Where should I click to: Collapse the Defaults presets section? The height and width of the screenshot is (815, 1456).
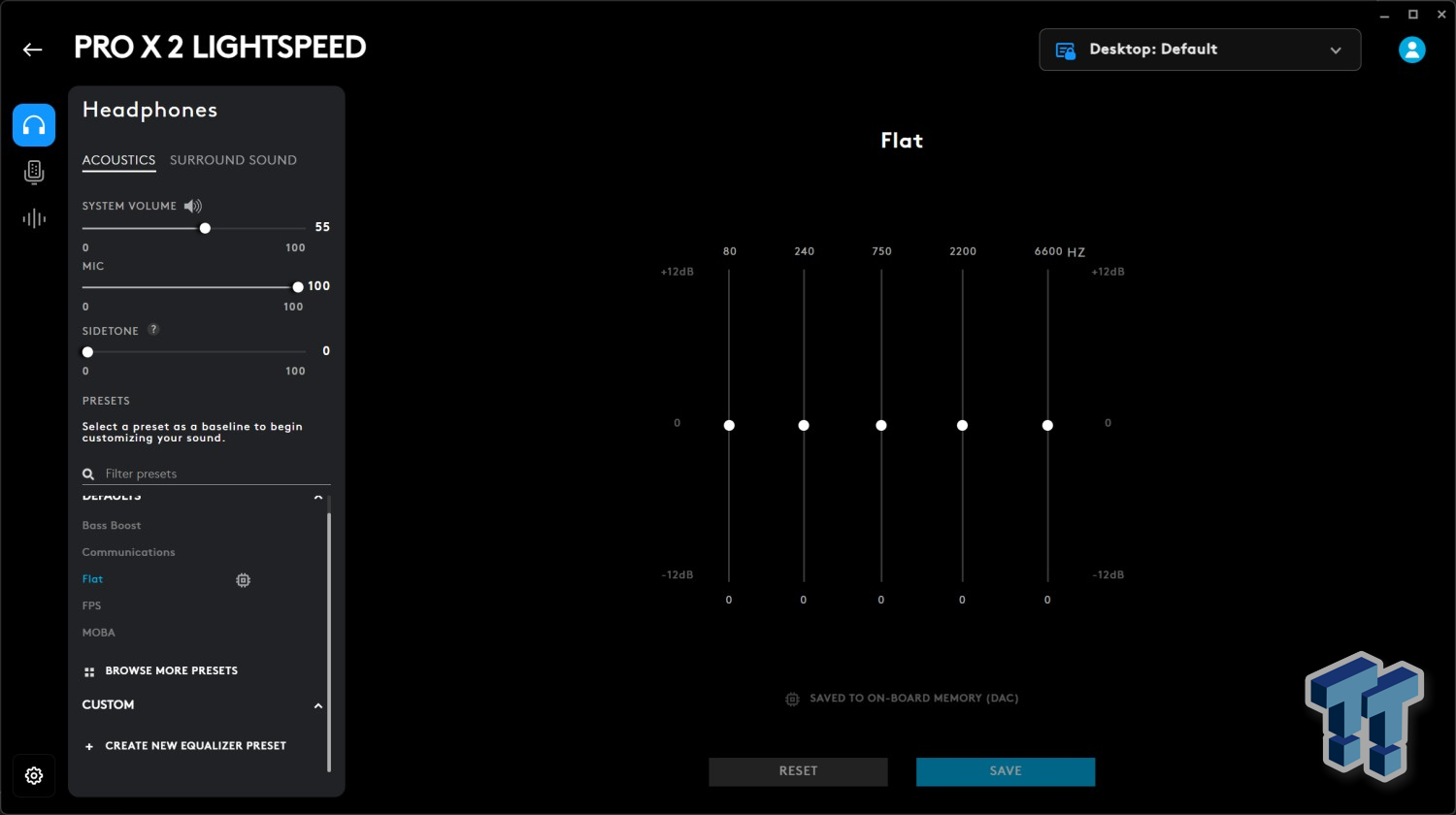tap(317, 497)
